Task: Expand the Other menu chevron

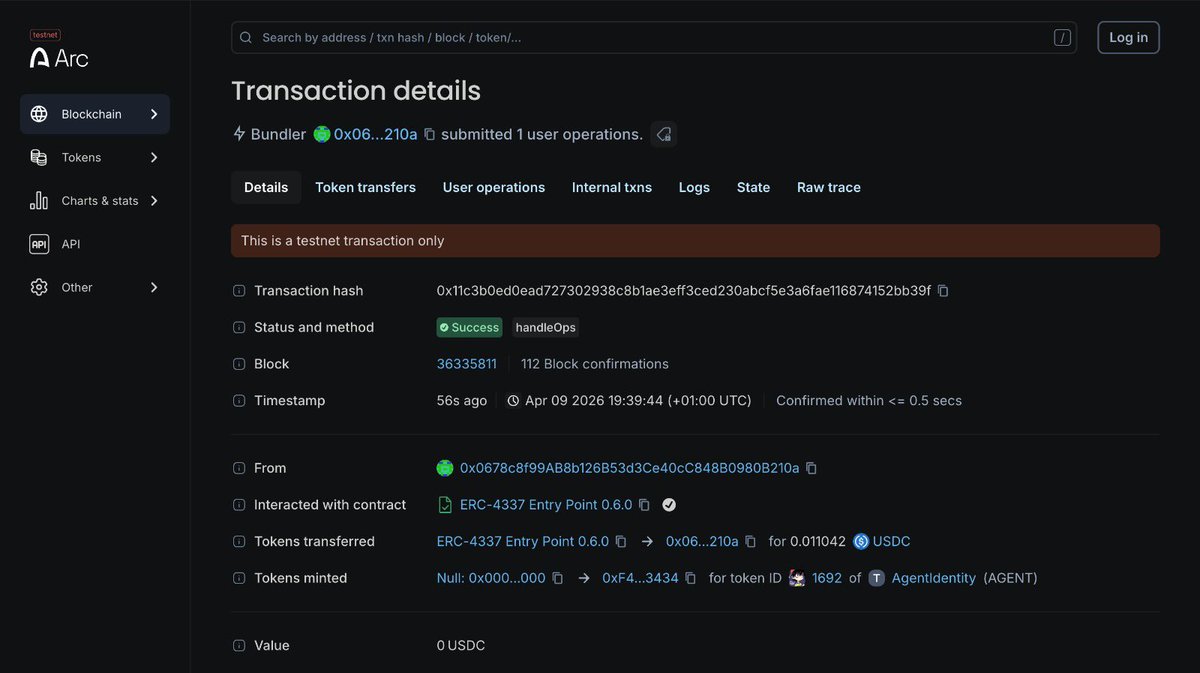Action: pyautogui.click(x=154, y=287)
